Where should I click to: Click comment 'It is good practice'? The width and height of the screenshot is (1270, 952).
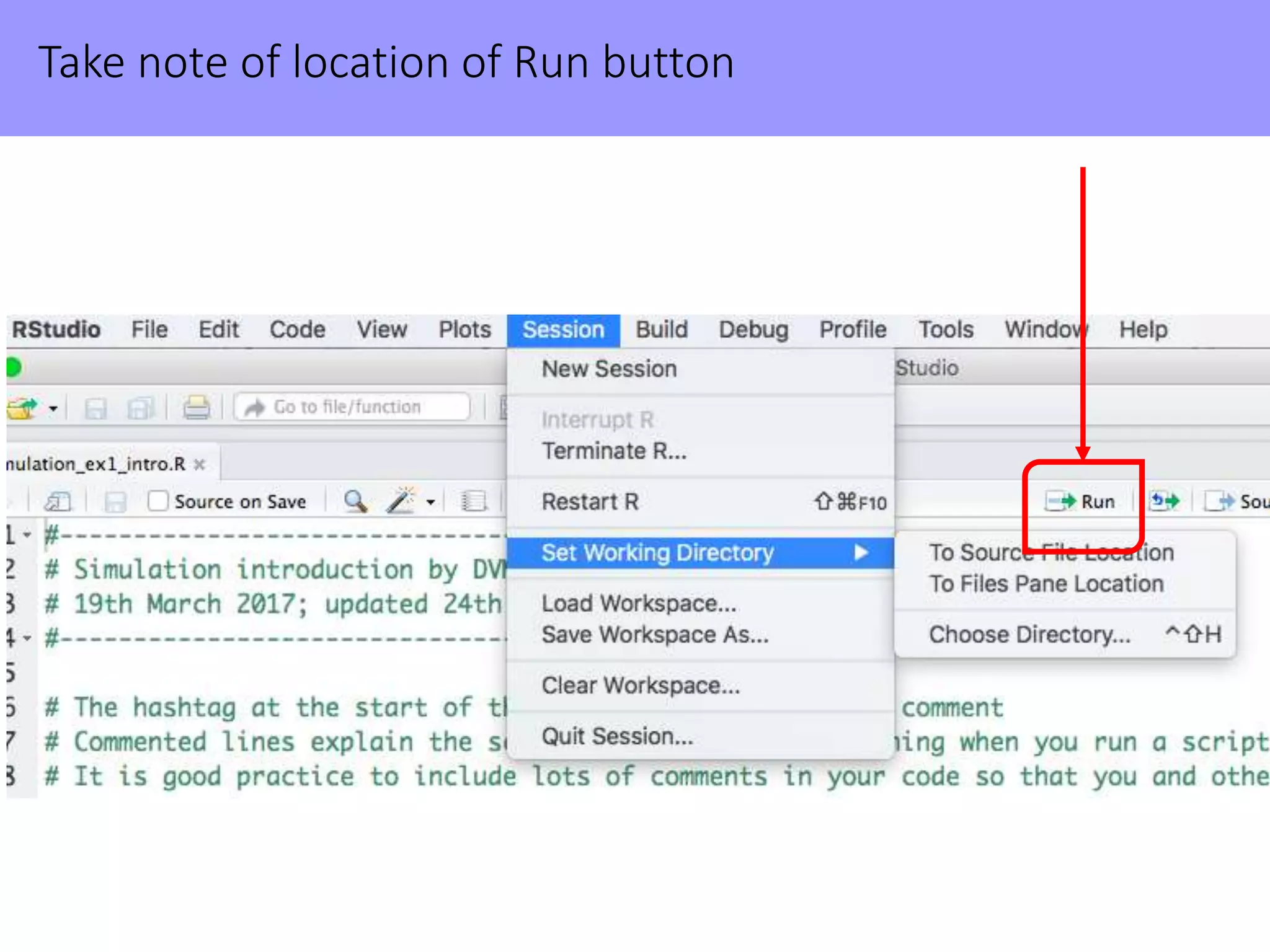[x=214, y=777]
